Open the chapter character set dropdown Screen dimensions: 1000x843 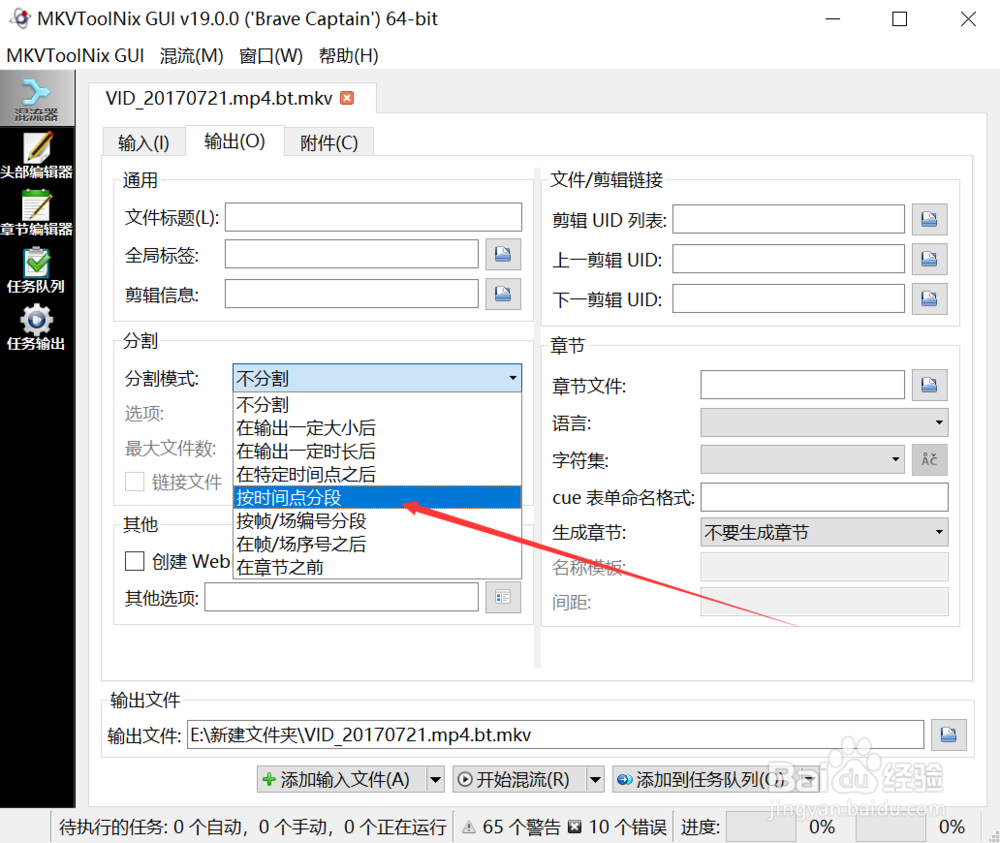pos(802,459)
